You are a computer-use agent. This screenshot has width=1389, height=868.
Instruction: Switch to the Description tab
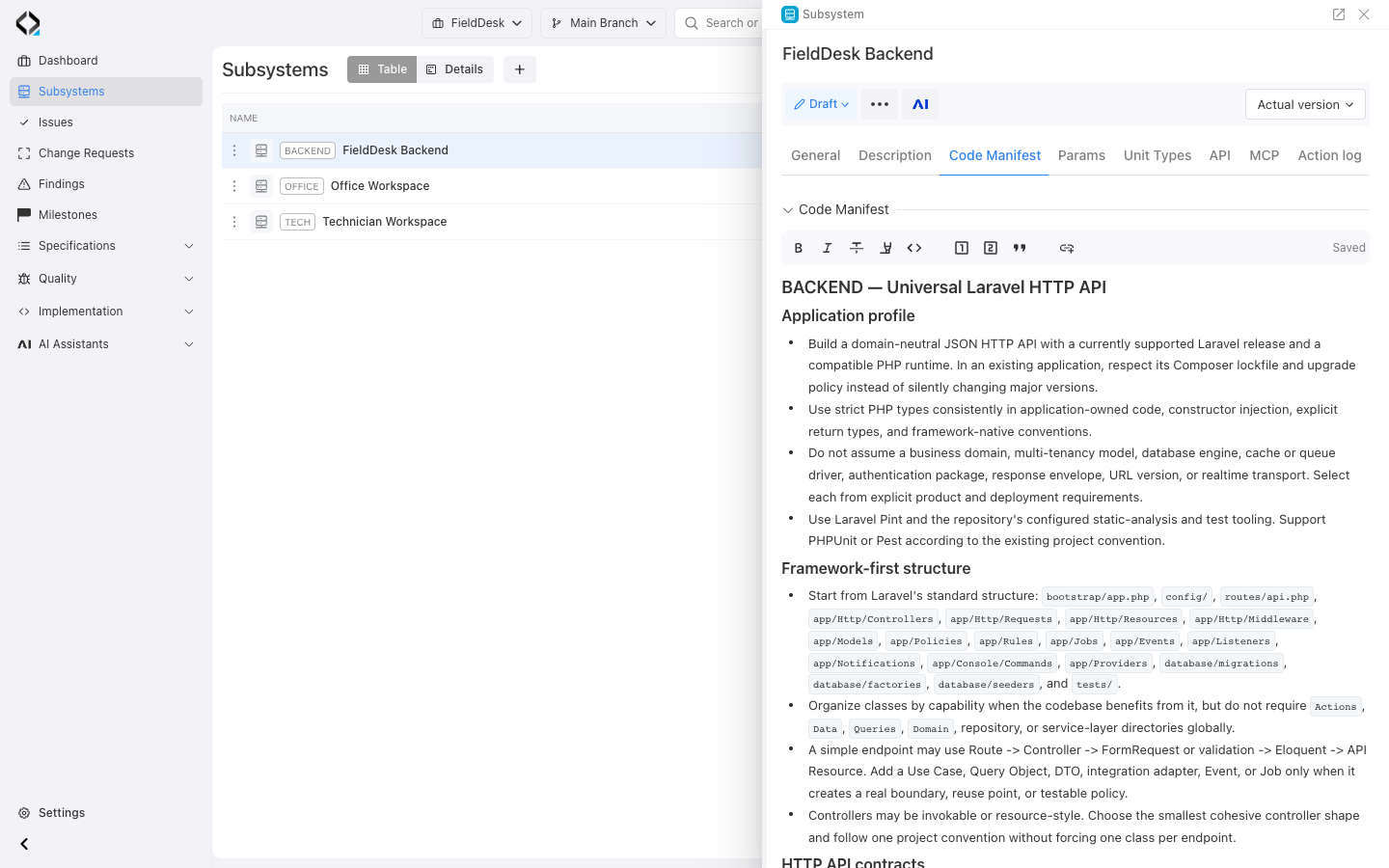[x=895, y=155]
